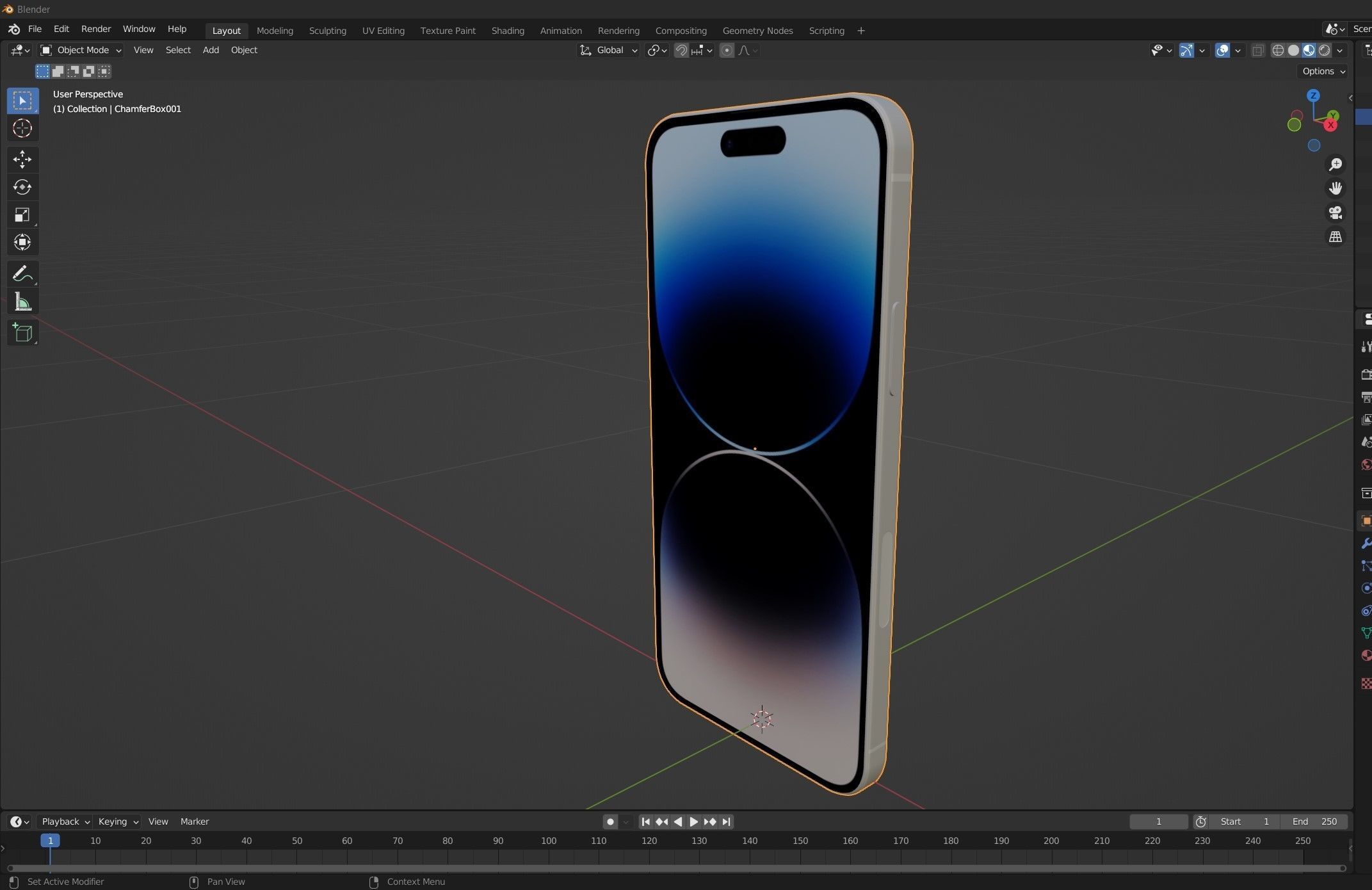The height and width of the screenshot is (890, 1372).
Task: Click the timeline horizontal scrollbar
Action: pos(676,868)
